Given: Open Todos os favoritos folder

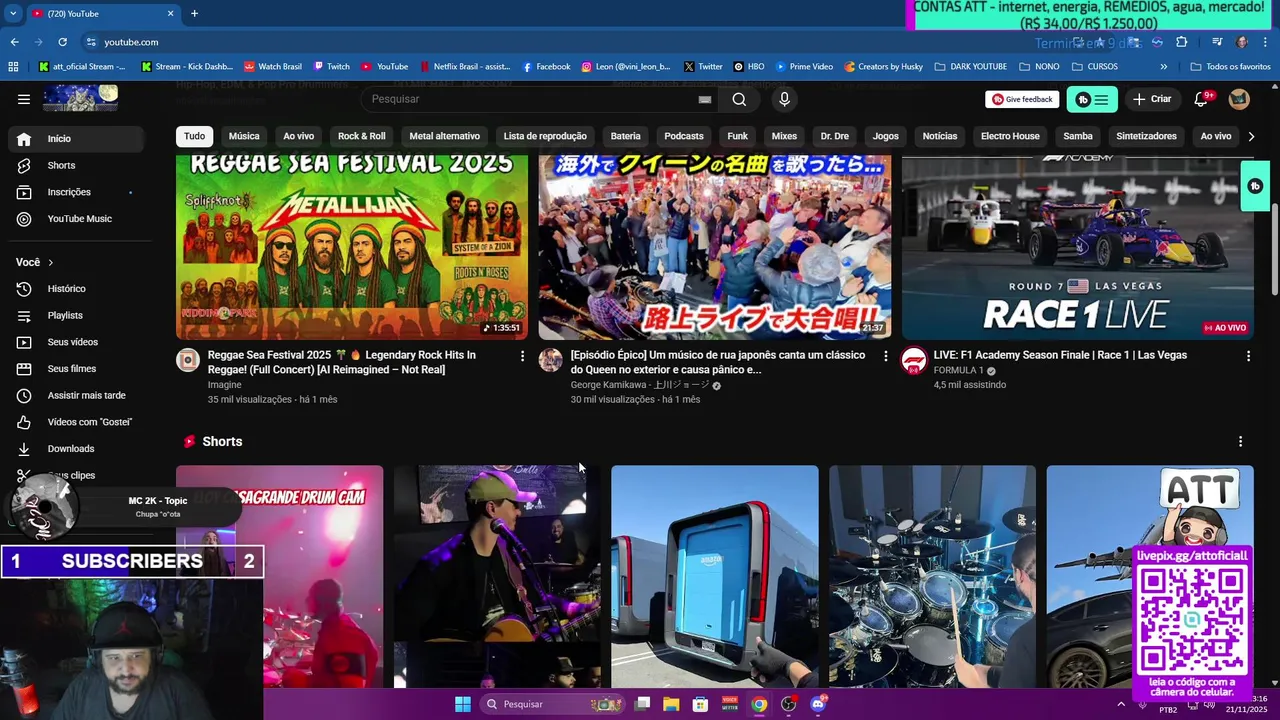Looking at the screenshot, I should 1230,67.
